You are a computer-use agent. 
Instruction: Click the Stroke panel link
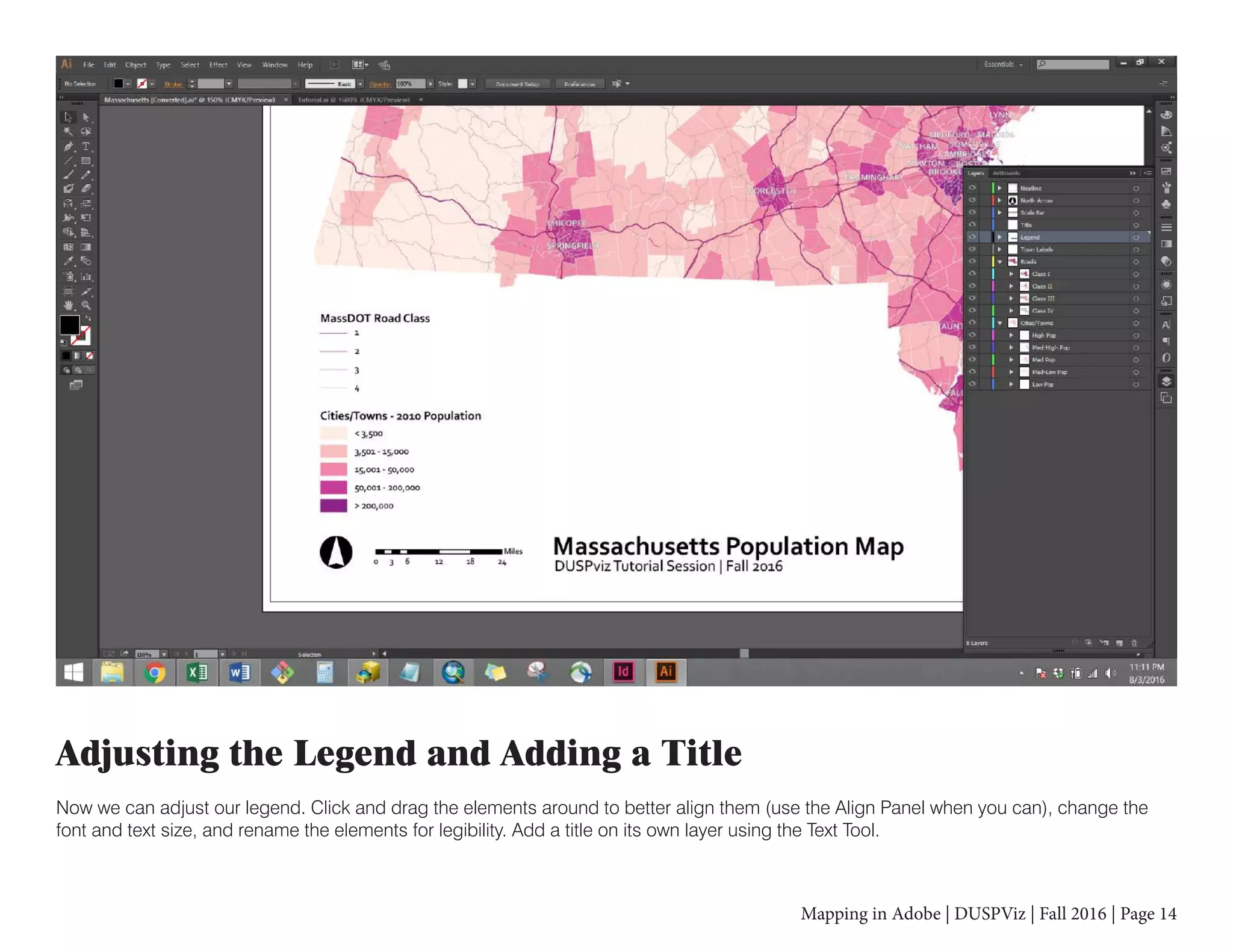coord(173,84)
